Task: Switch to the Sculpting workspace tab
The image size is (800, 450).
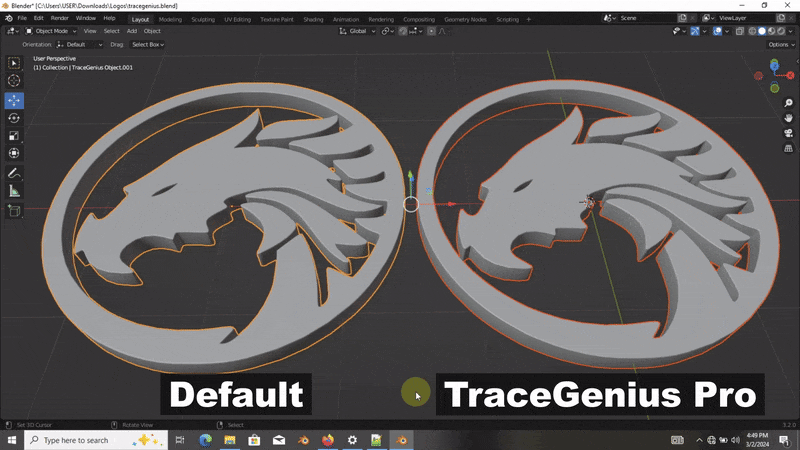Action: [x=203, y=19]
